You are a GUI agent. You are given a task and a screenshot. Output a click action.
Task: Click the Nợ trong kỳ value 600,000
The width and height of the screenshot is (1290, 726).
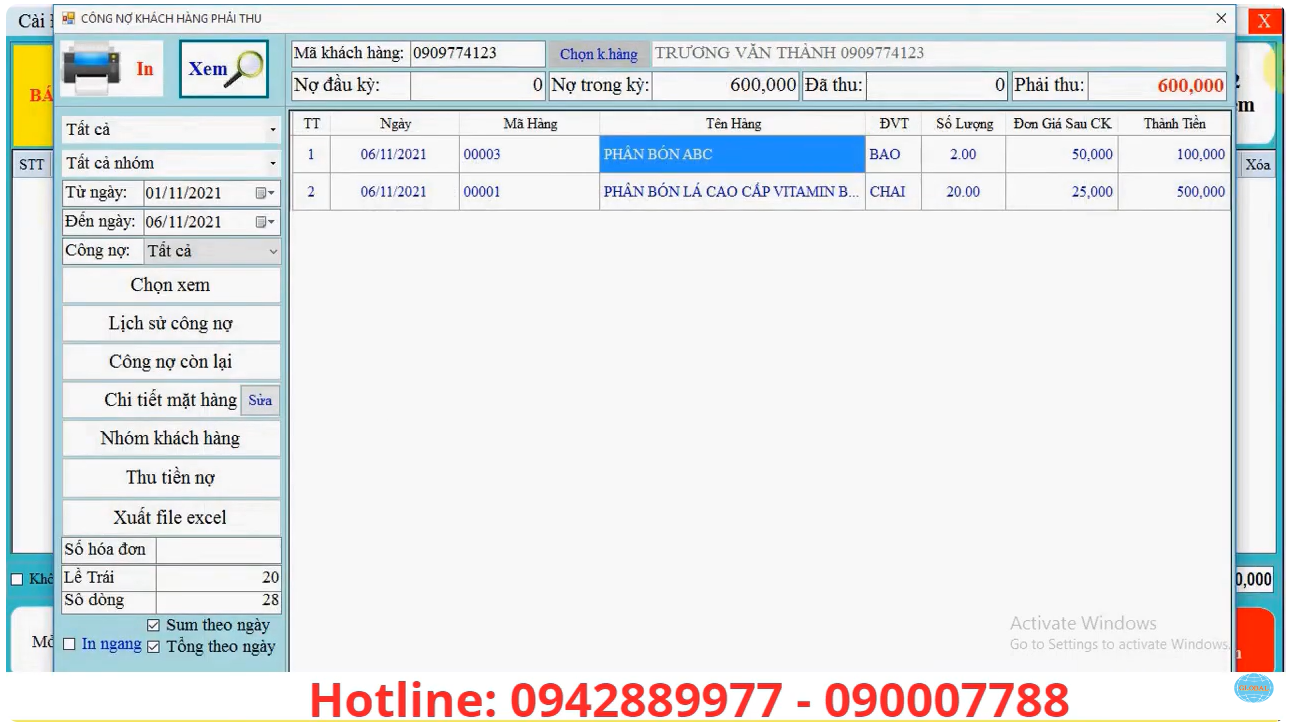727,86
